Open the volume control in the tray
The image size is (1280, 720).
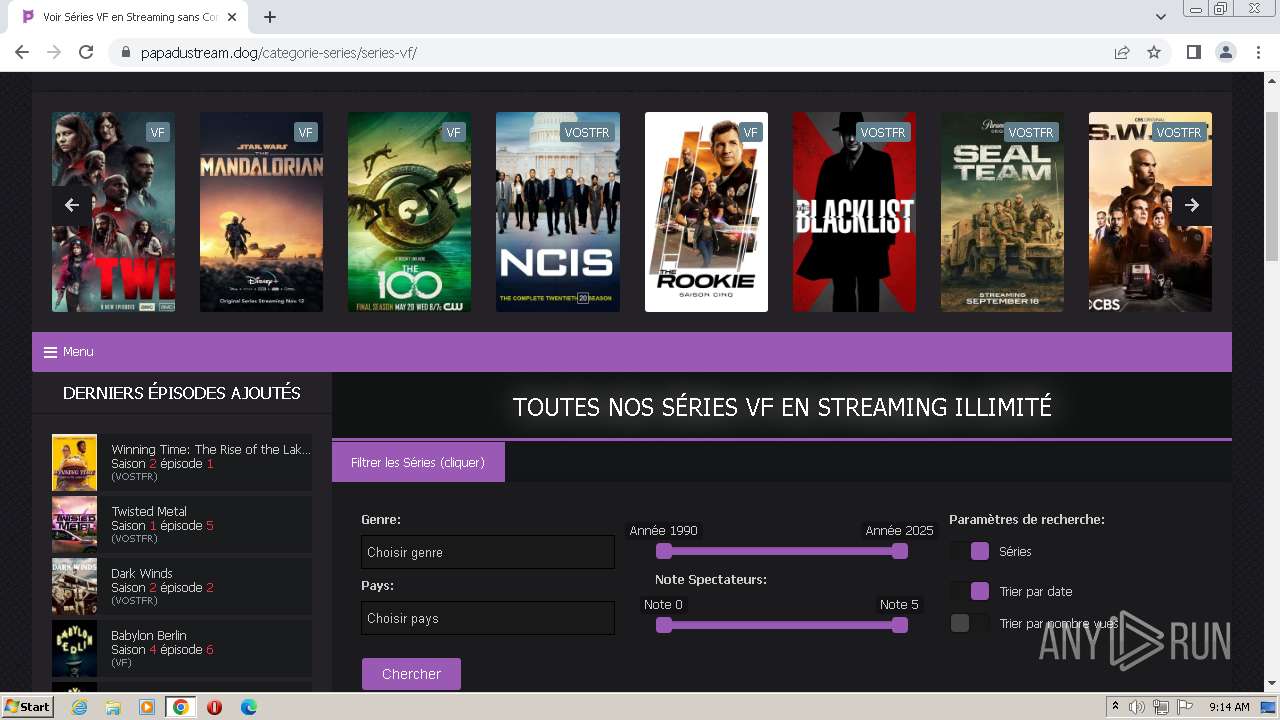1138,707
